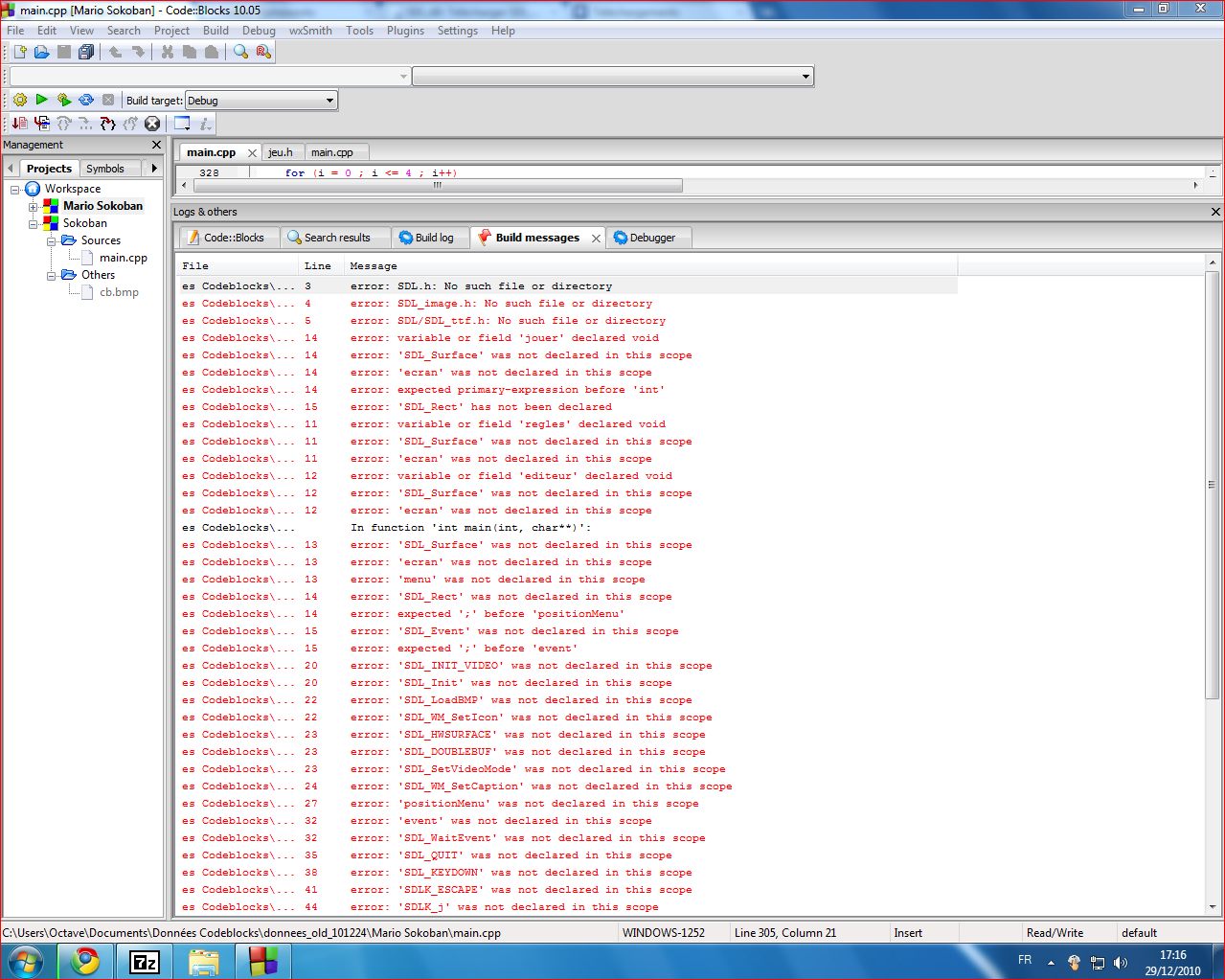Expand the Mario Sokoban project node
1225x980 pixels.
point(33,207)
